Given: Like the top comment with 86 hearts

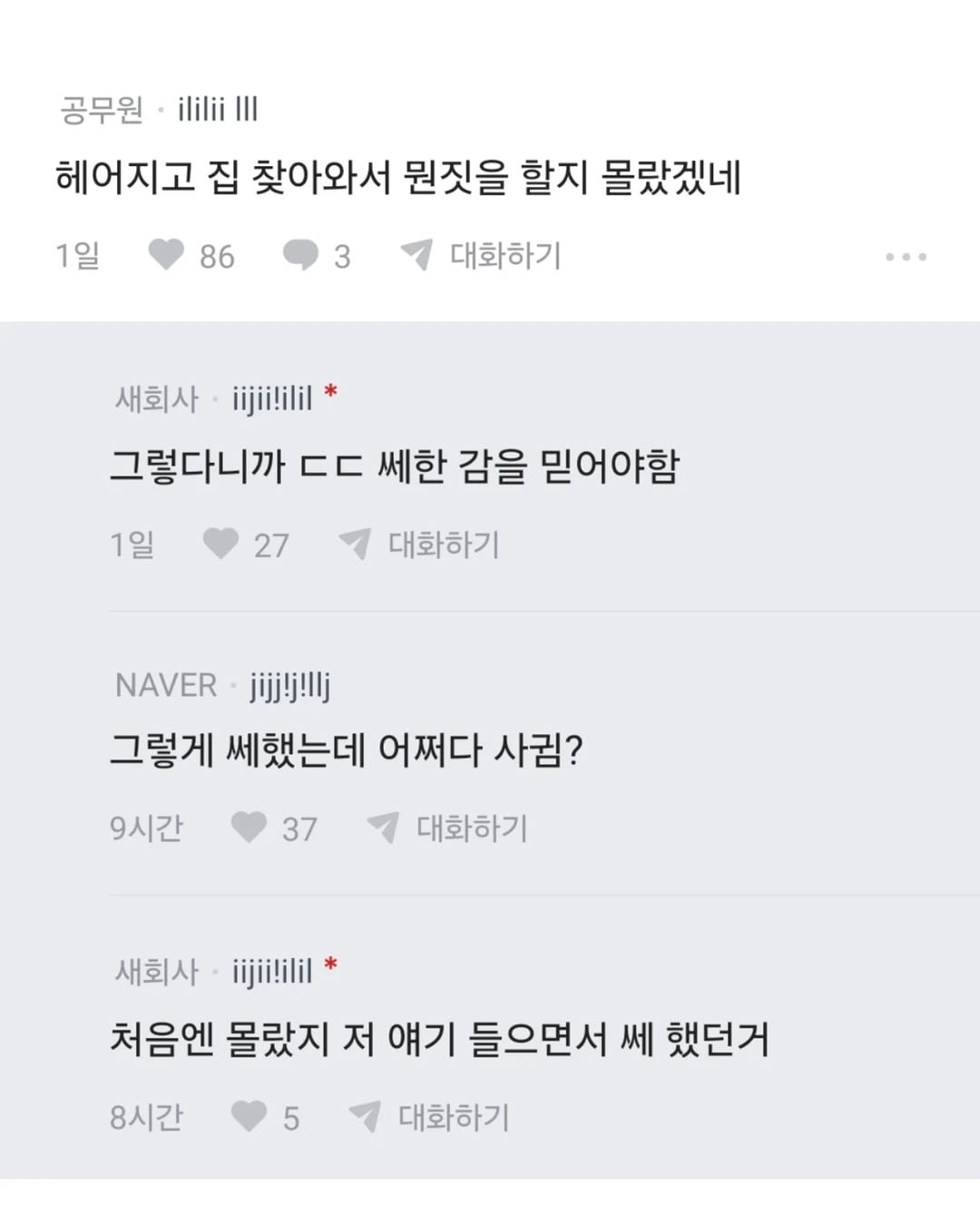Looking at the screenshot, I should tap(166, 255).
